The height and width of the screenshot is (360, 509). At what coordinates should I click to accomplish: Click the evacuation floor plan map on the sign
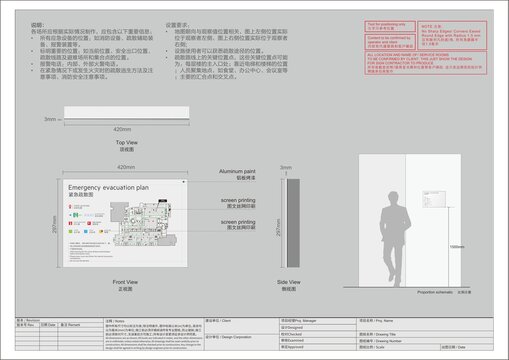click(x=143, y=222)
